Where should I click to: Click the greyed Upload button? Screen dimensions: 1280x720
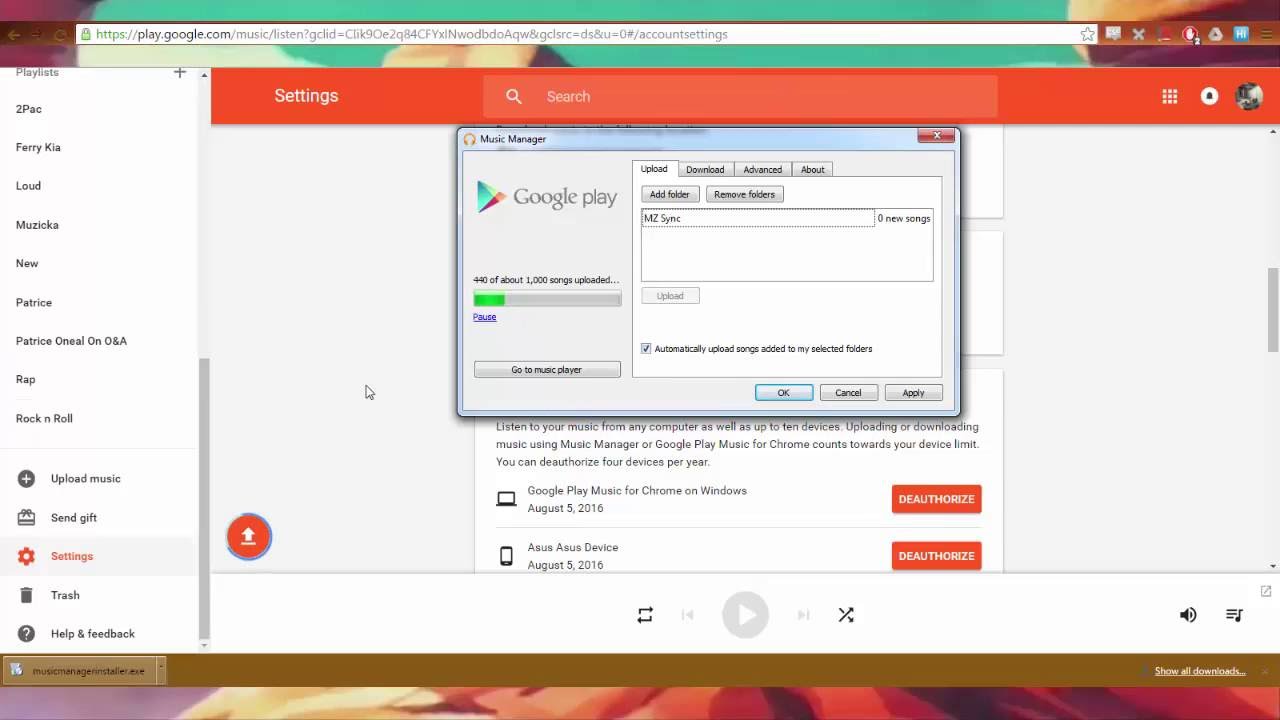coord(670,296)
